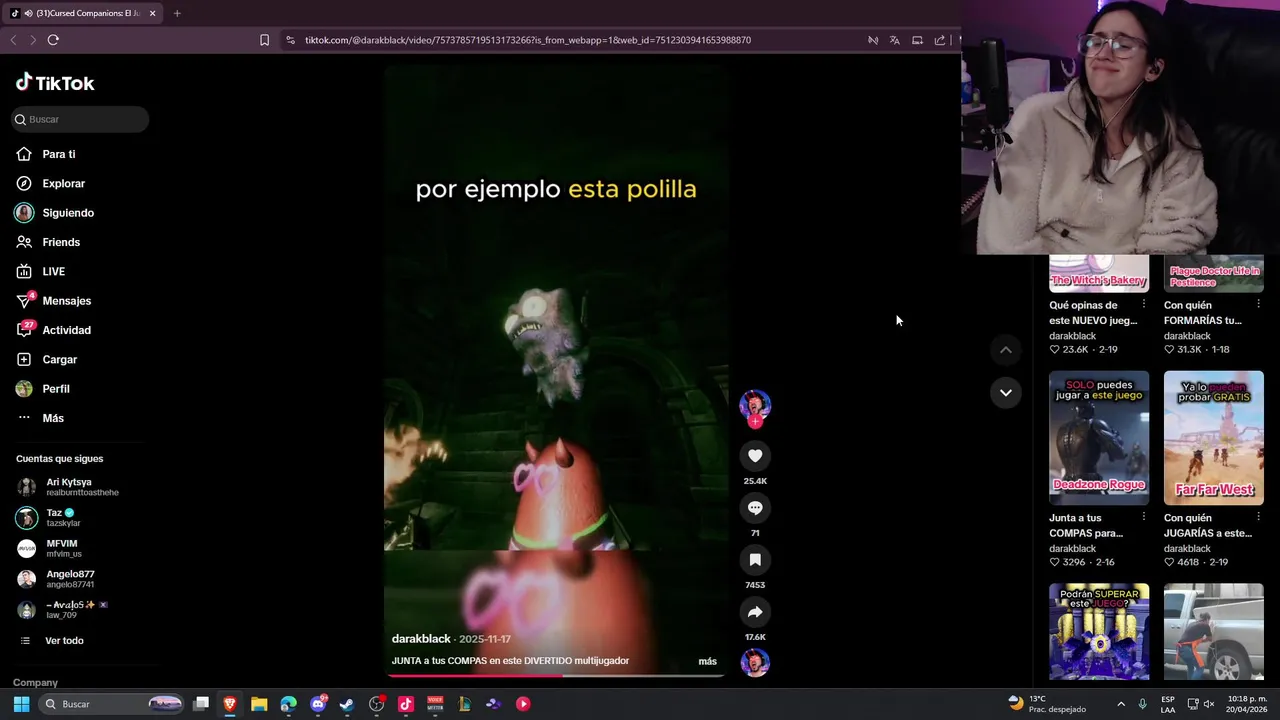Click browser share icon in toolbar
1280x720 pixels.
(939, 40)
